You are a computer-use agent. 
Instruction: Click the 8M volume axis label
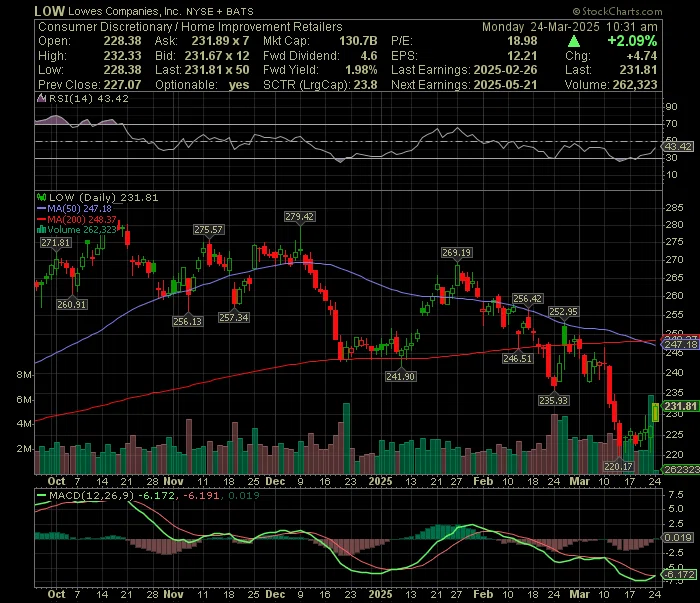[x=24, y=375]
